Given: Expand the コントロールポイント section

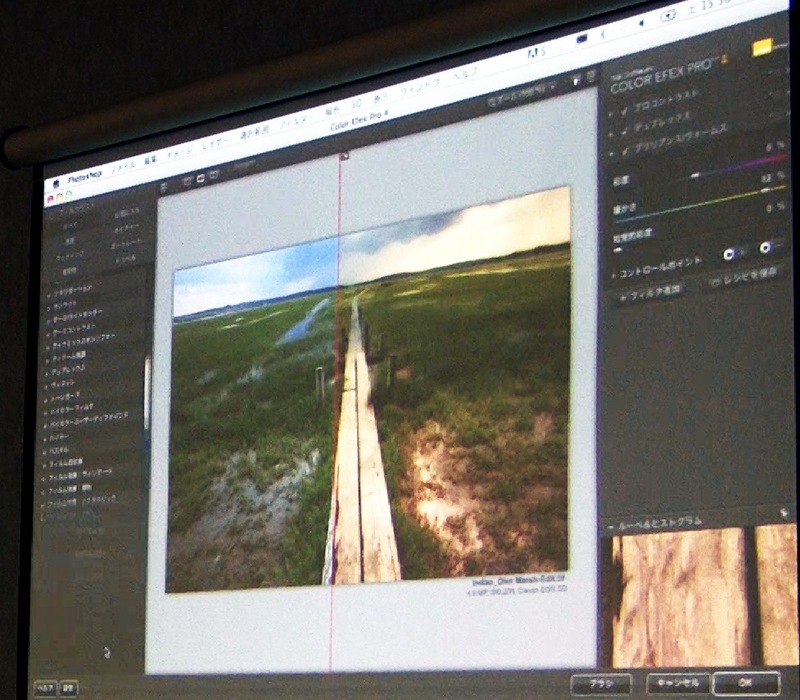Looking at the screenshot, I should click(614, 275).
